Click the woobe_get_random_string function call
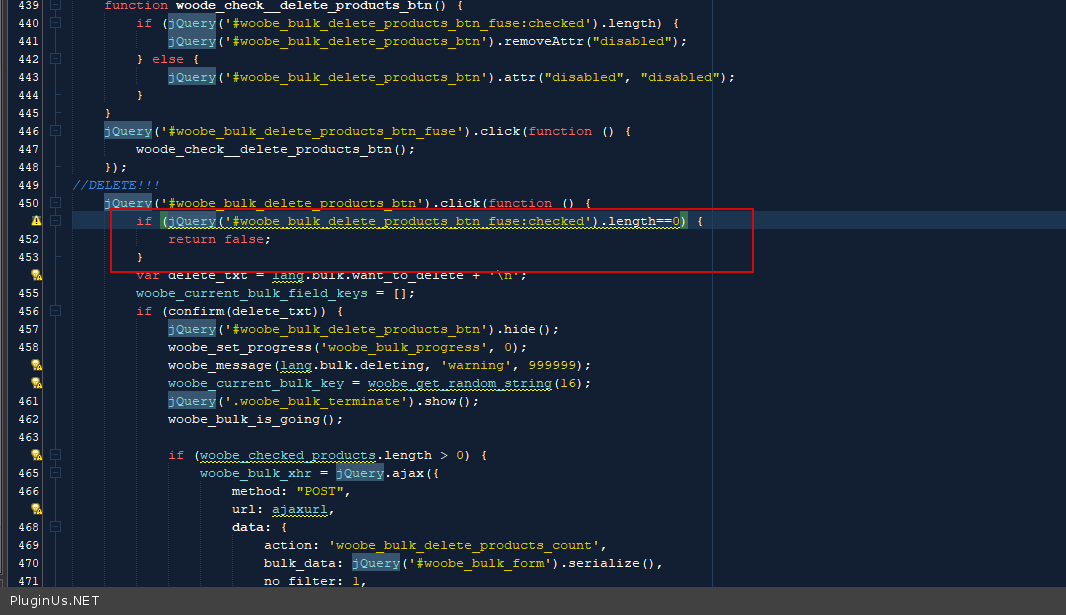 [459, 383]
